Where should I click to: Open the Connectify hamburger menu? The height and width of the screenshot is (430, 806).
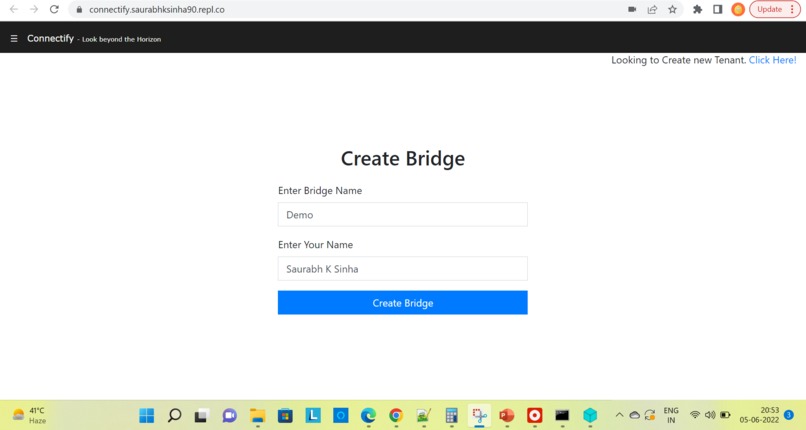pos(14,39)
